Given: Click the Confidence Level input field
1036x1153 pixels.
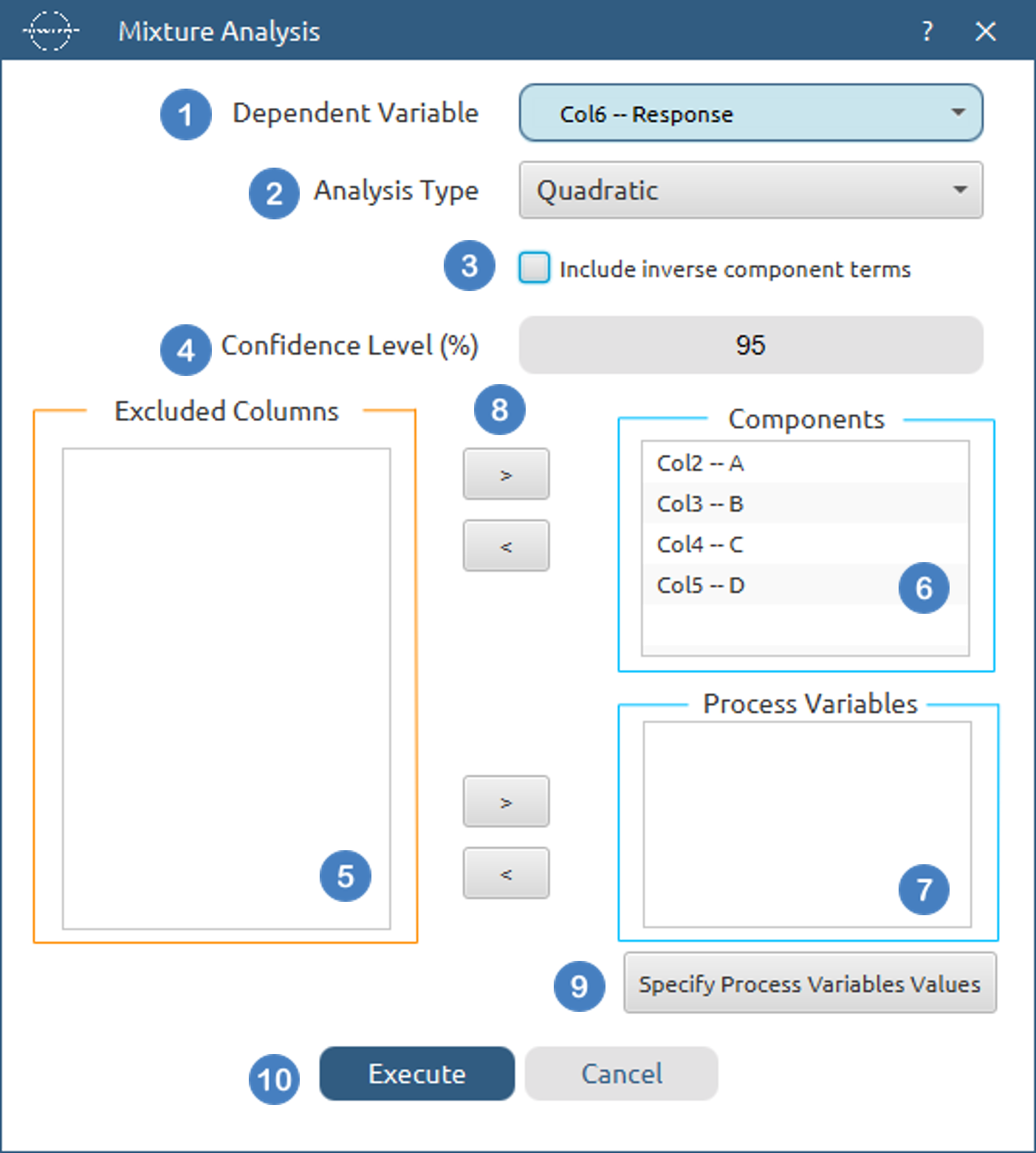Looking at the screenshot, I should coord(751,345).
